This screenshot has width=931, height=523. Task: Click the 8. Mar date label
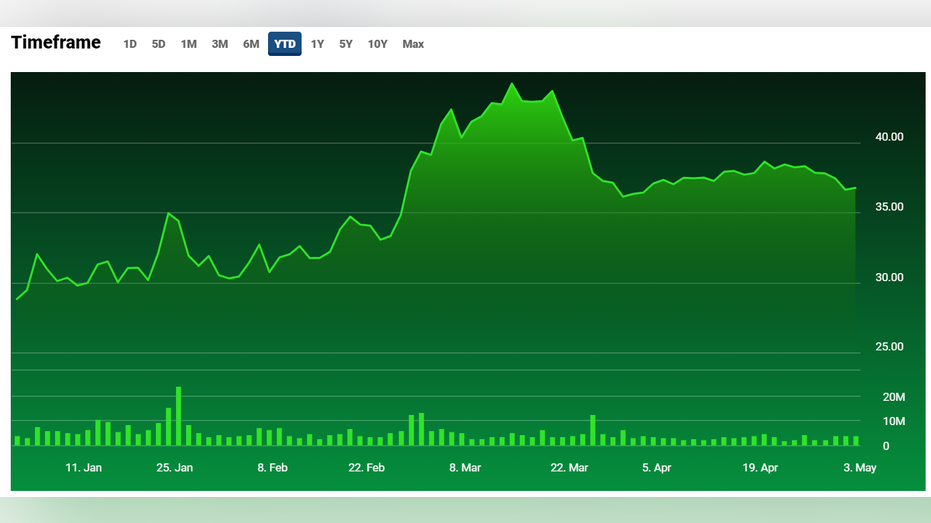[465, 468]
